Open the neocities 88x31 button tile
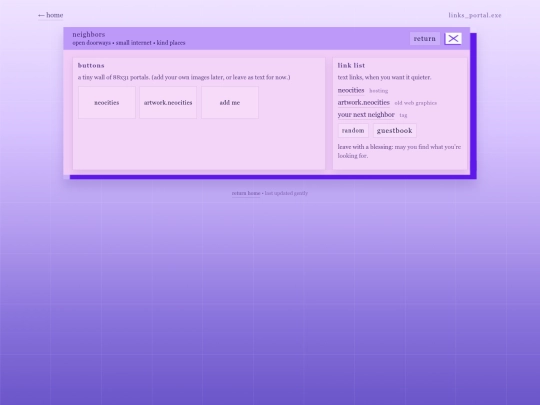Viewport: 540px width, 405px height. (107, 103)
